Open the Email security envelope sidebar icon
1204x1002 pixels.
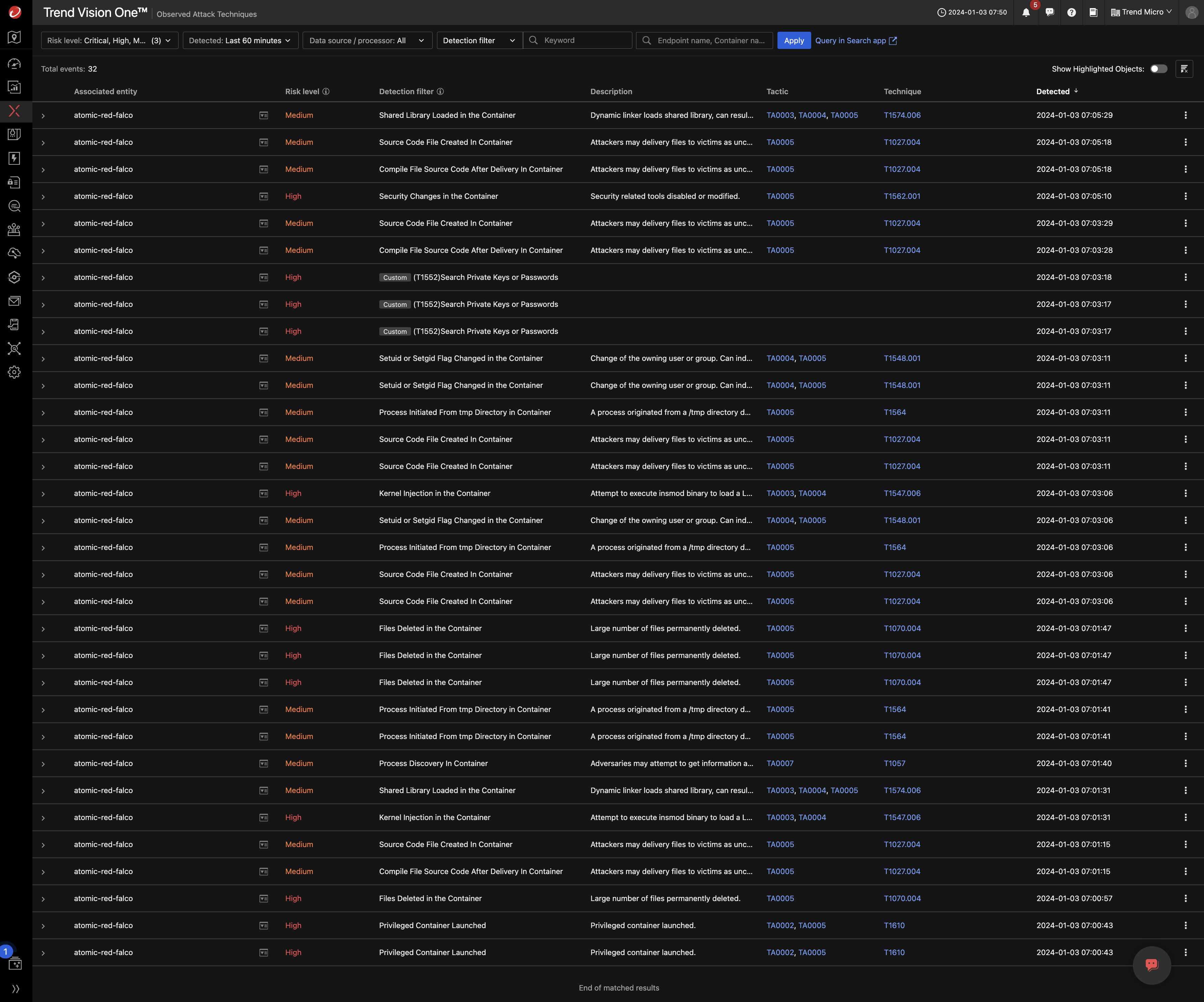[14, 301]
